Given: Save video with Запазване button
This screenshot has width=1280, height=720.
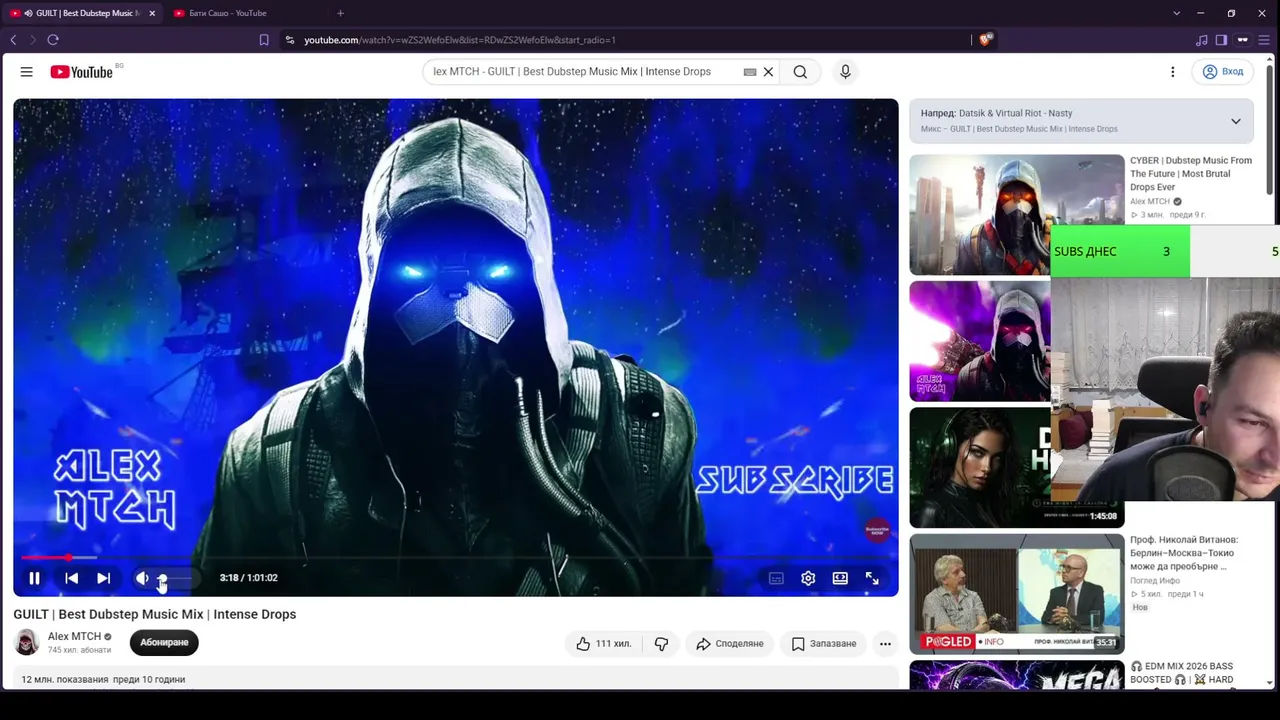Looking at the screenshot, I should (824, 644).
